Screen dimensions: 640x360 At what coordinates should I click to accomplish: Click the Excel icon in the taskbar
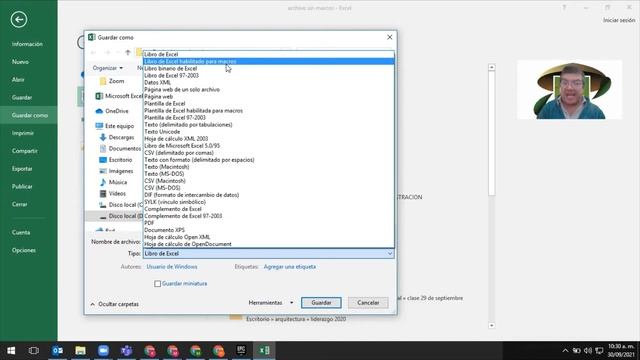[x=264, y=351]
